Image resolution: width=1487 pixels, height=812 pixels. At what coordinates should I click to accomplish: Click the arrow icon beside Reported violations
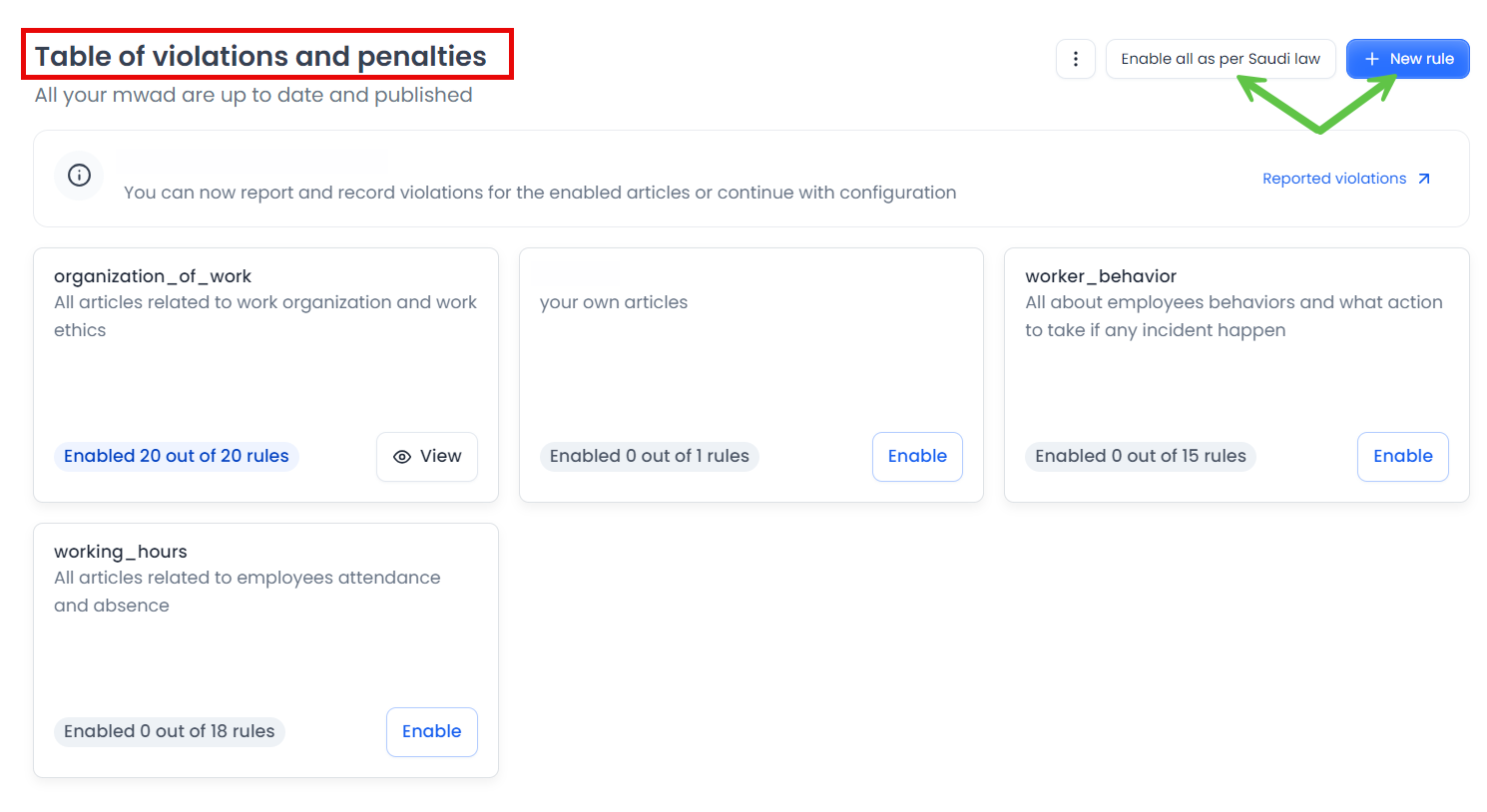[1424, 179]
